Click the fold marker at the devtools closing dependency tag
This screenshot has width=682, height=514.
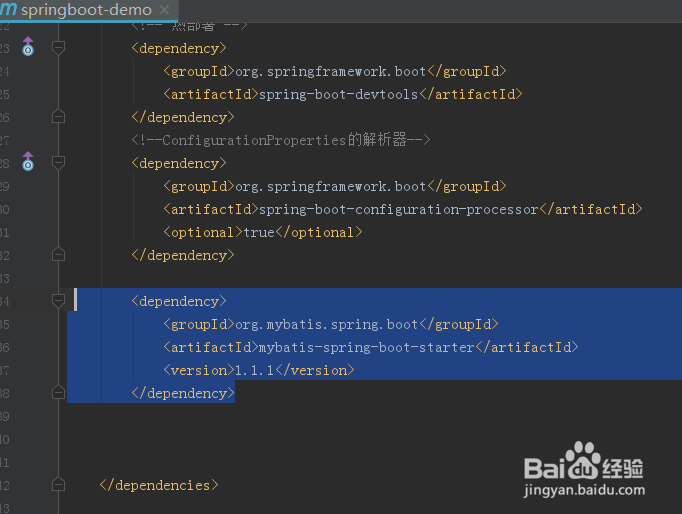click(58, 117)
